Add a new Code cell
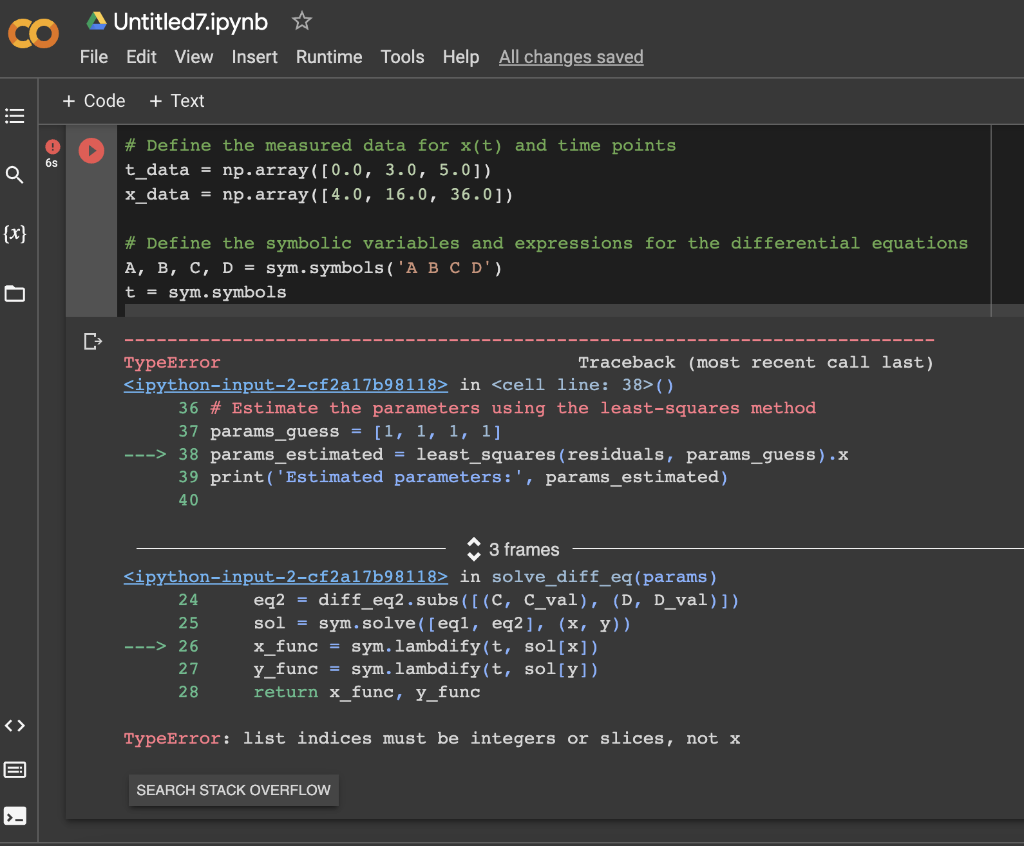The image size is (1024, 846). 93,101
